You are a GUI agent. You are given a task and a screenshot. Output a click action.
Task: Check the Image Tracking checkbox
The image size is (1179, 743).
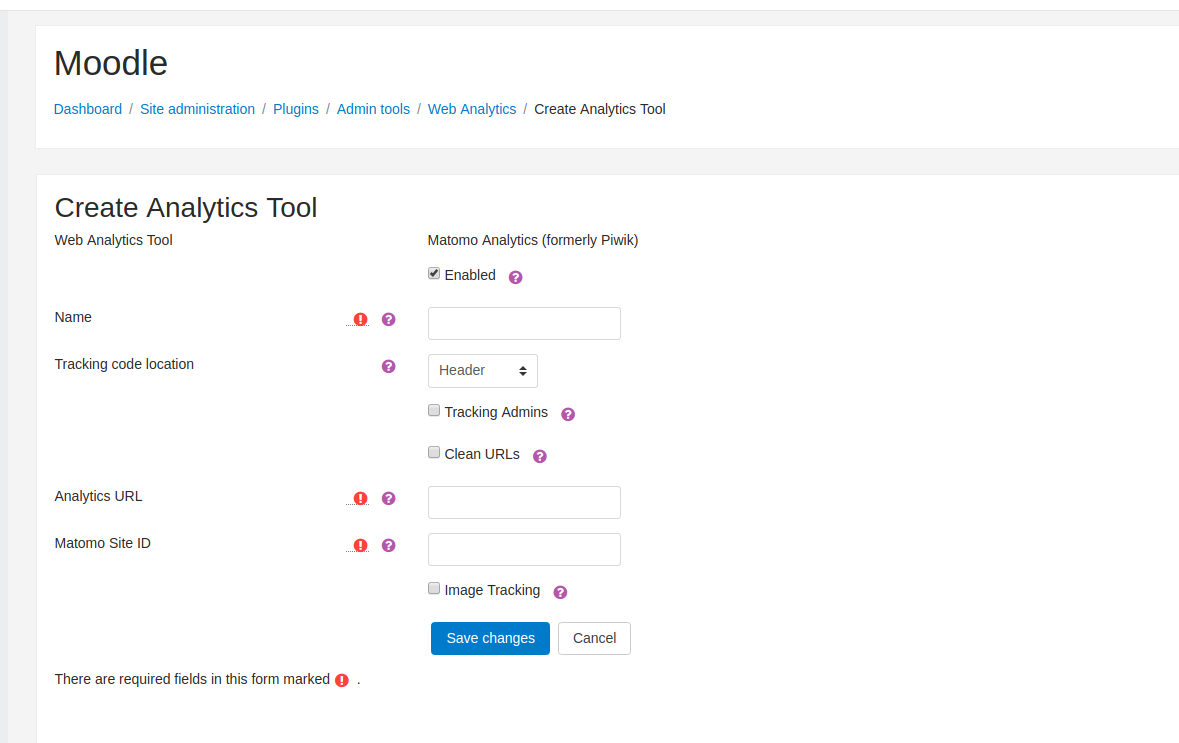[x=434, y=589]
